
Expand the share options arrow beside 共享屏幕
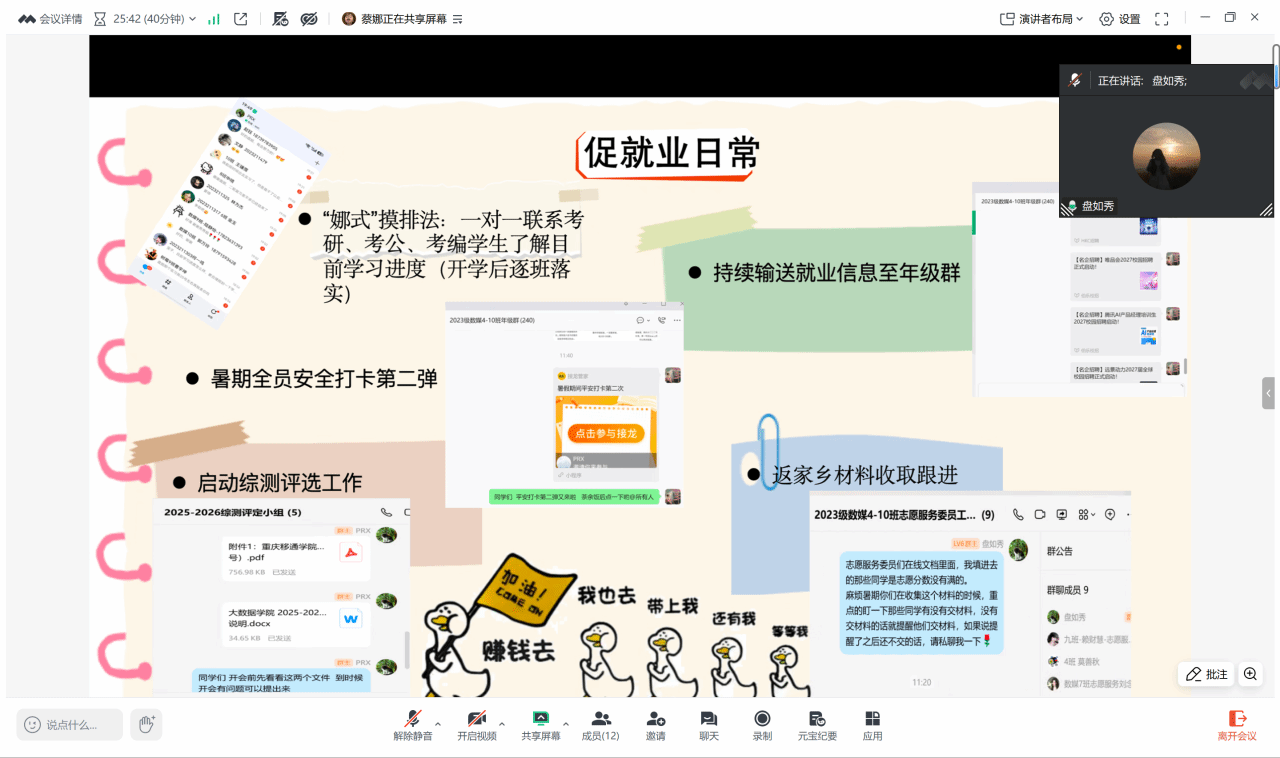tap(566, 723)
